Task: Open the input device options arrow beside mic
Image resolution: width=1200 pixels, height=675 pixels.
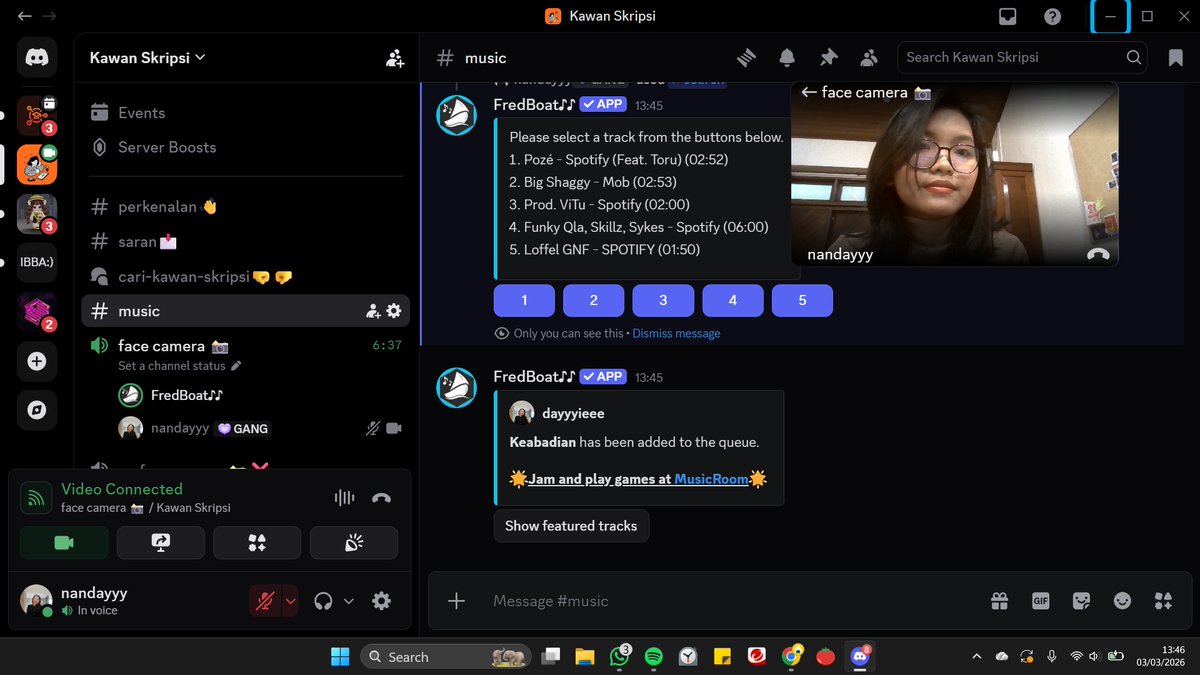Action: click(291, 601)
